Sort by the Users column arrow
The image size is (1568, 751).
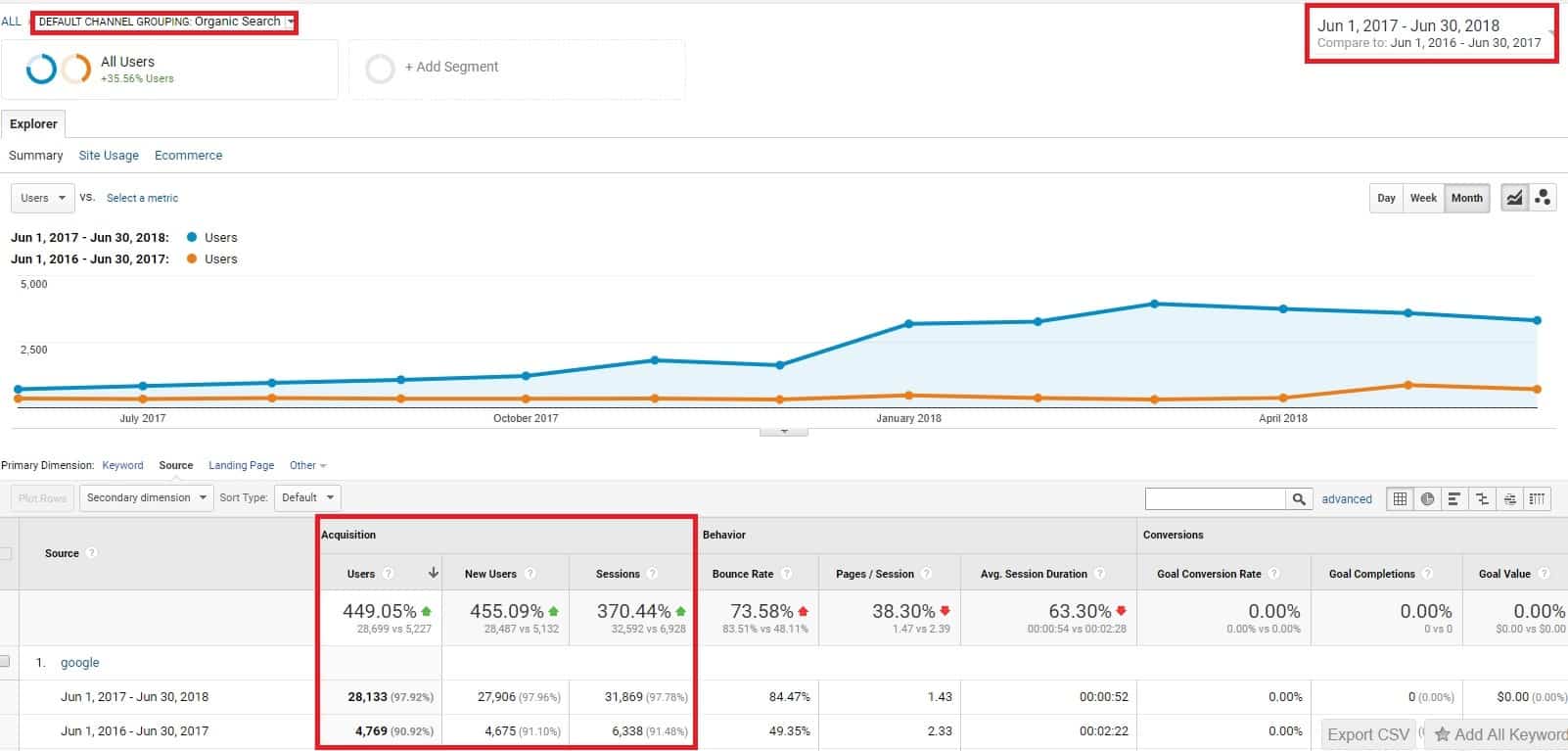pos(433,573)
